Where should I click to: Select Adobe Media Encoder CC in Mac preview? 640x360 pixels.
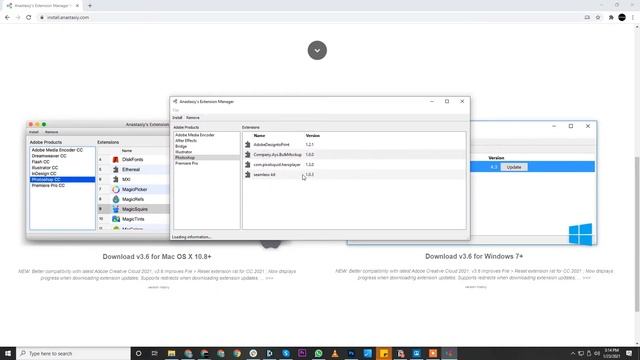click(57, 150)
